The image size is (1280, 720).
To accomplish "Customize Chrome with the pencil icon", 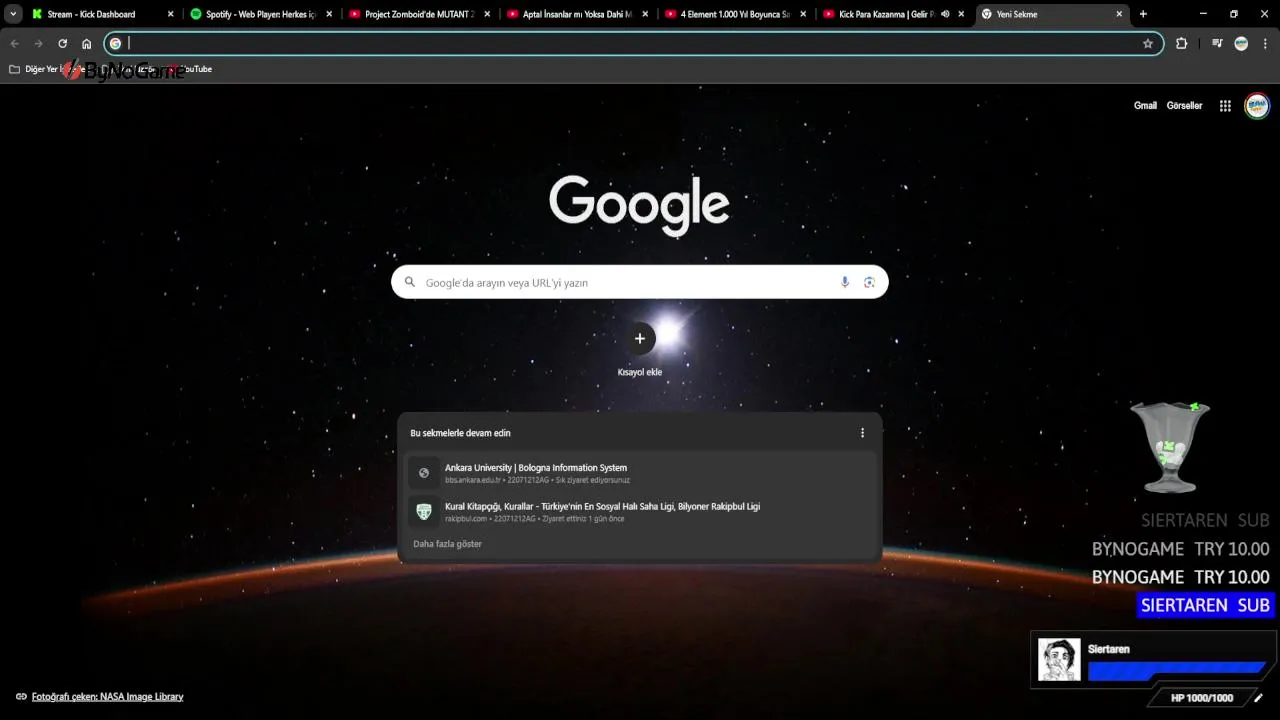I will 1258,698.
